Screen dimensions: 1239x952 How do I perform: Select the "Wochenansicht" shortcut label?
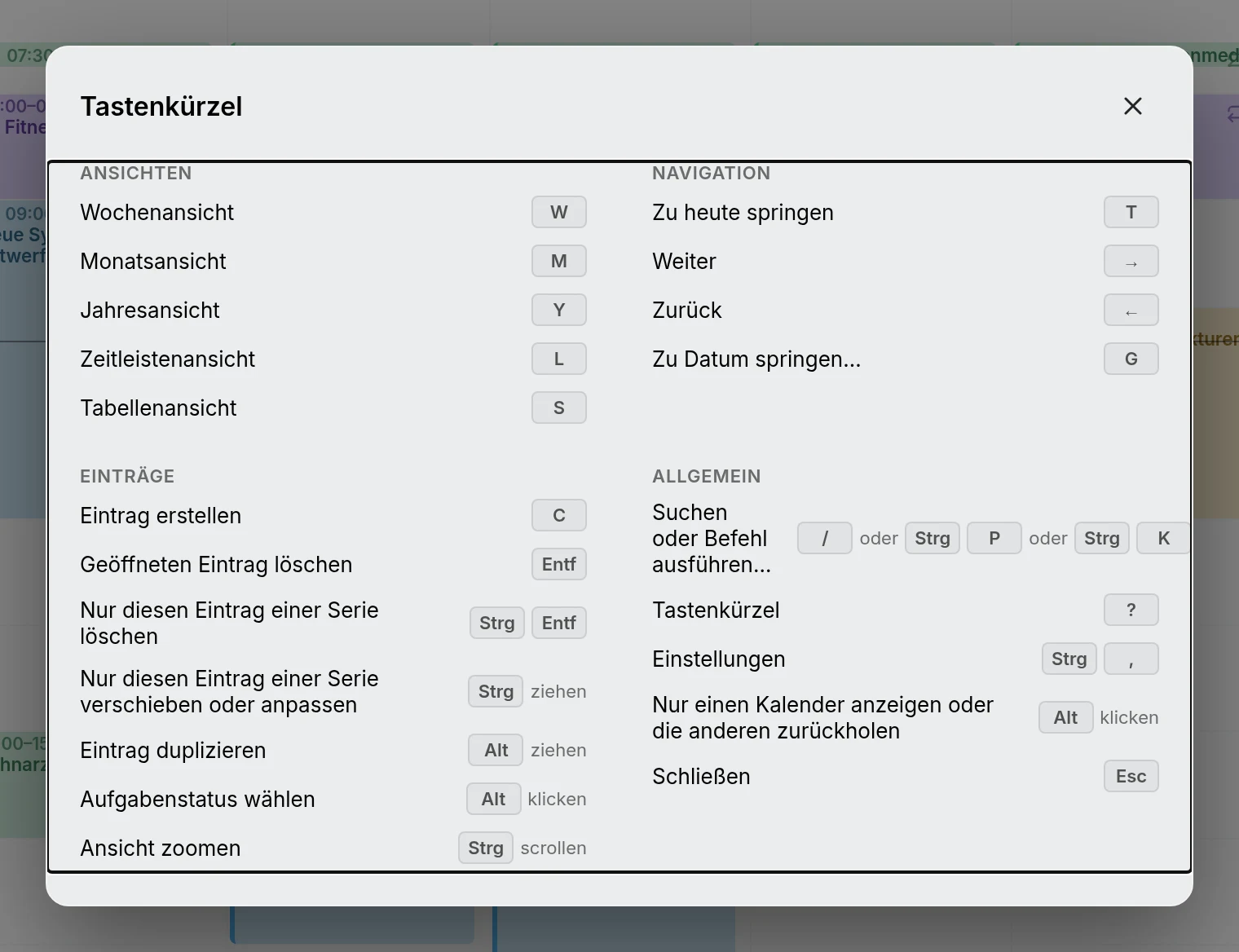tap(157, 213)
